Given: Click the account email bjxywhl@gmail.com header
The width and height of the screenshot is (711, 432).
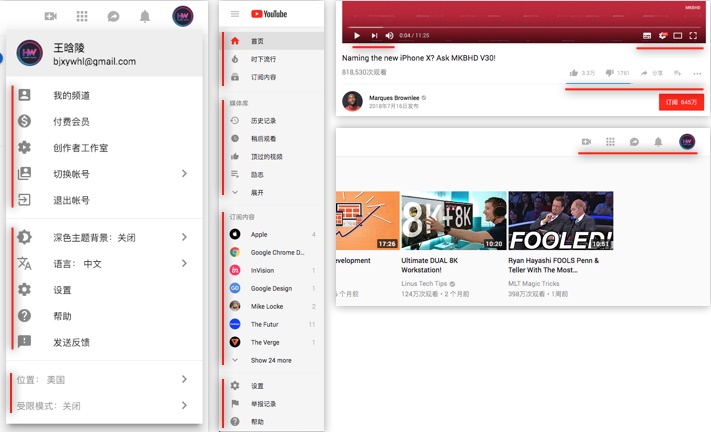Looking at the screenshot, I should (x=94, y=62).
